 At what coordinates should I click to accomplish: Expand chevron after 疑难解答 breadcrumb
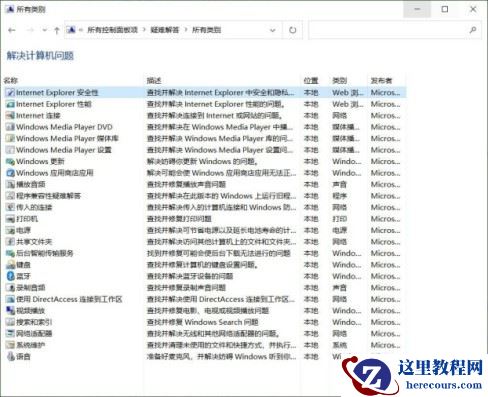[x=186, y=30]
